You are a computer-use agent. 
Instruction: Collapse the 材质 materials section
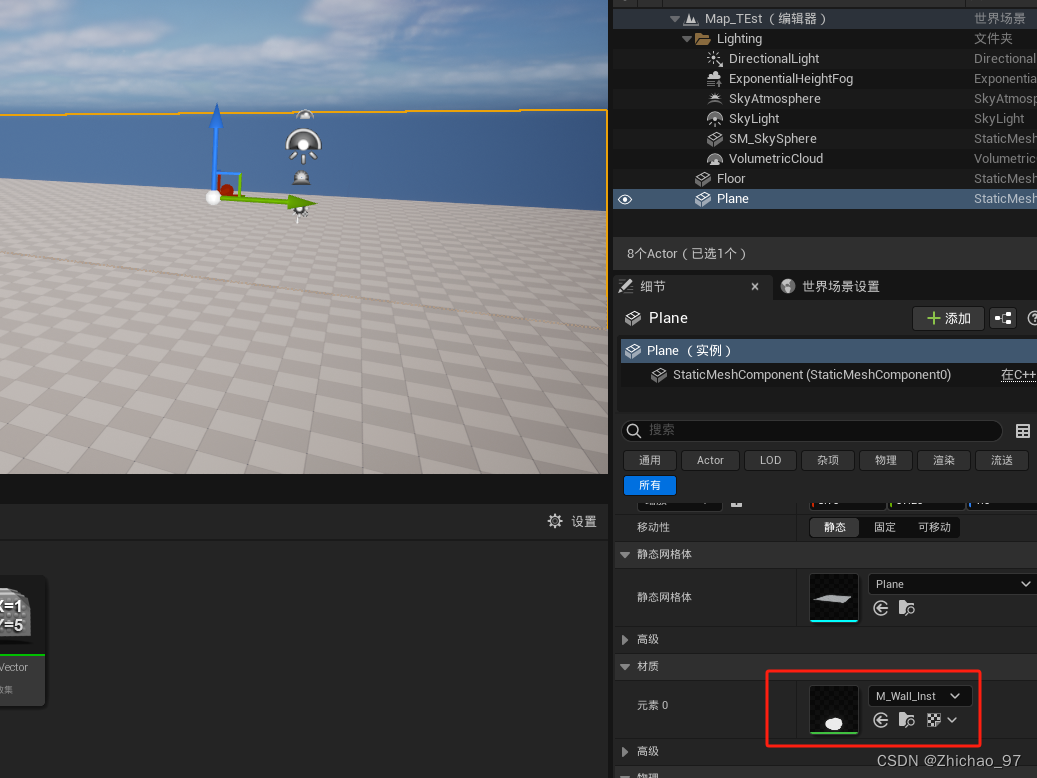click(625, 667)
